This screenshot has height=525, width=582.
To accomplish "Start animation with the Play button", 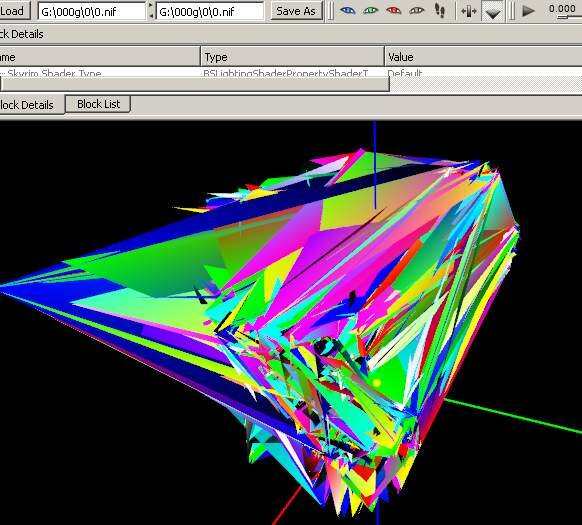I will coord(528,11).
